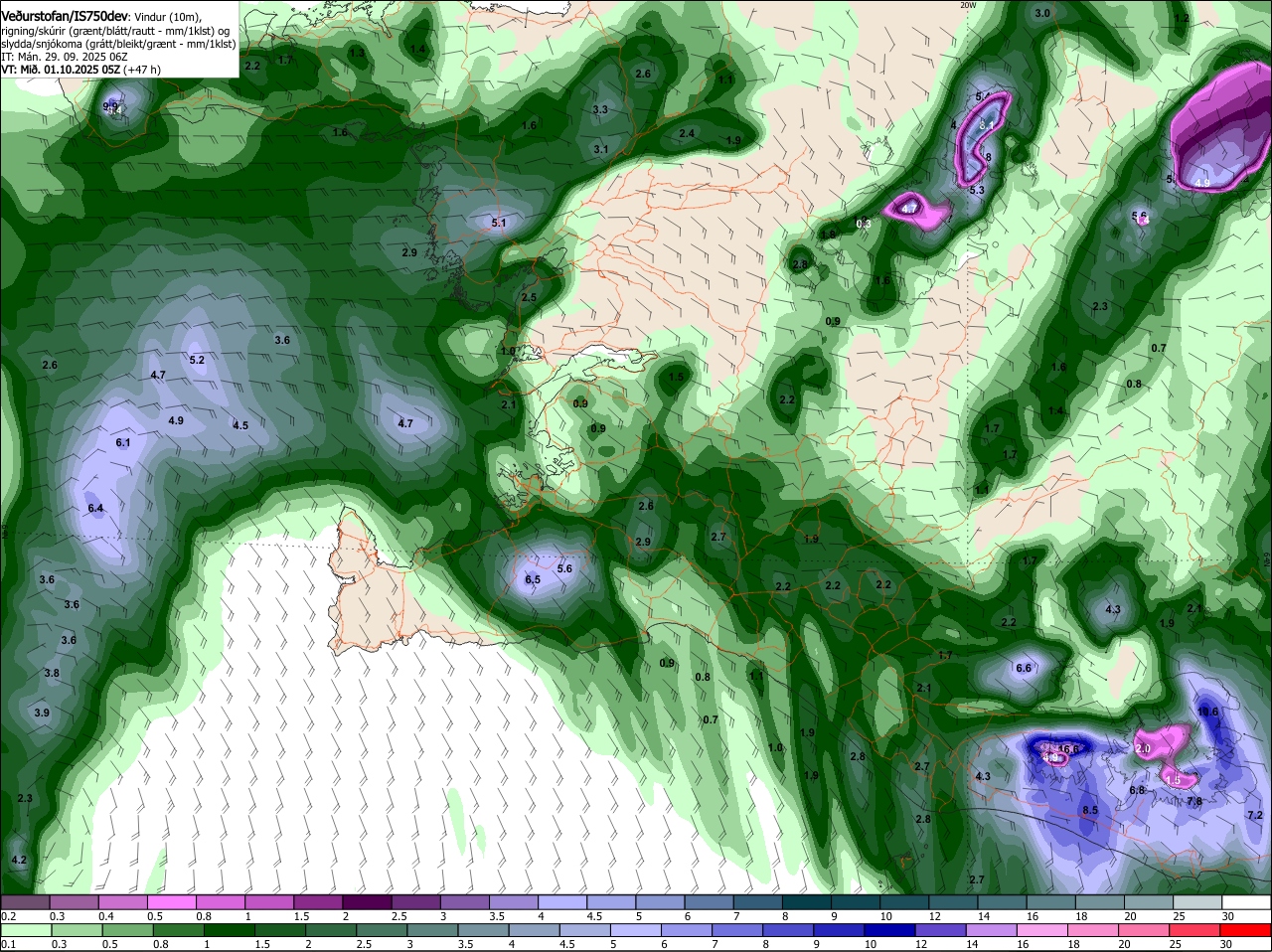Click the 6.6 precipitation value
Viewport: 1272px width, 952px height.
pos(1024,668)
